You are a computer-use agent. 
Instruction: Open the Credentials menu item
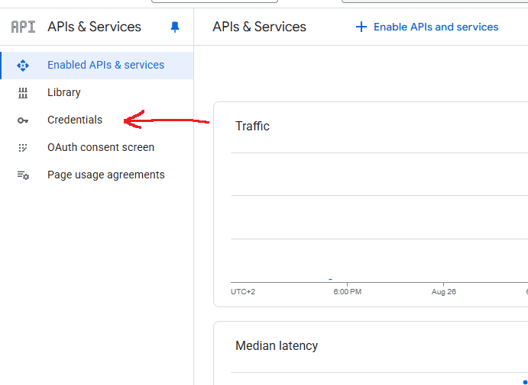97,120
